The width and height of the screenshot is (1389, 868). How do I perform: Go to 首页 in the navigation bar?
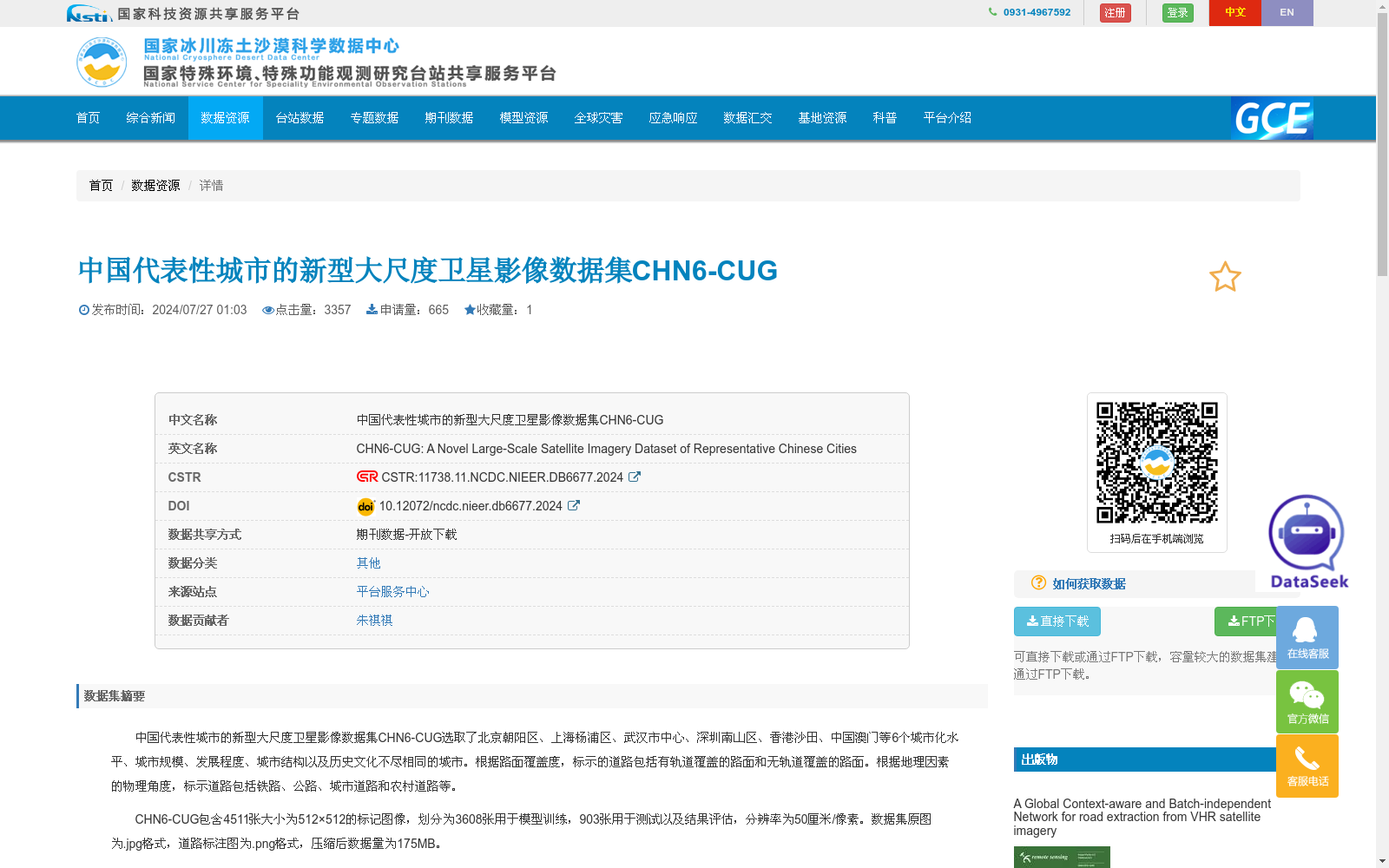click(89, 118)
